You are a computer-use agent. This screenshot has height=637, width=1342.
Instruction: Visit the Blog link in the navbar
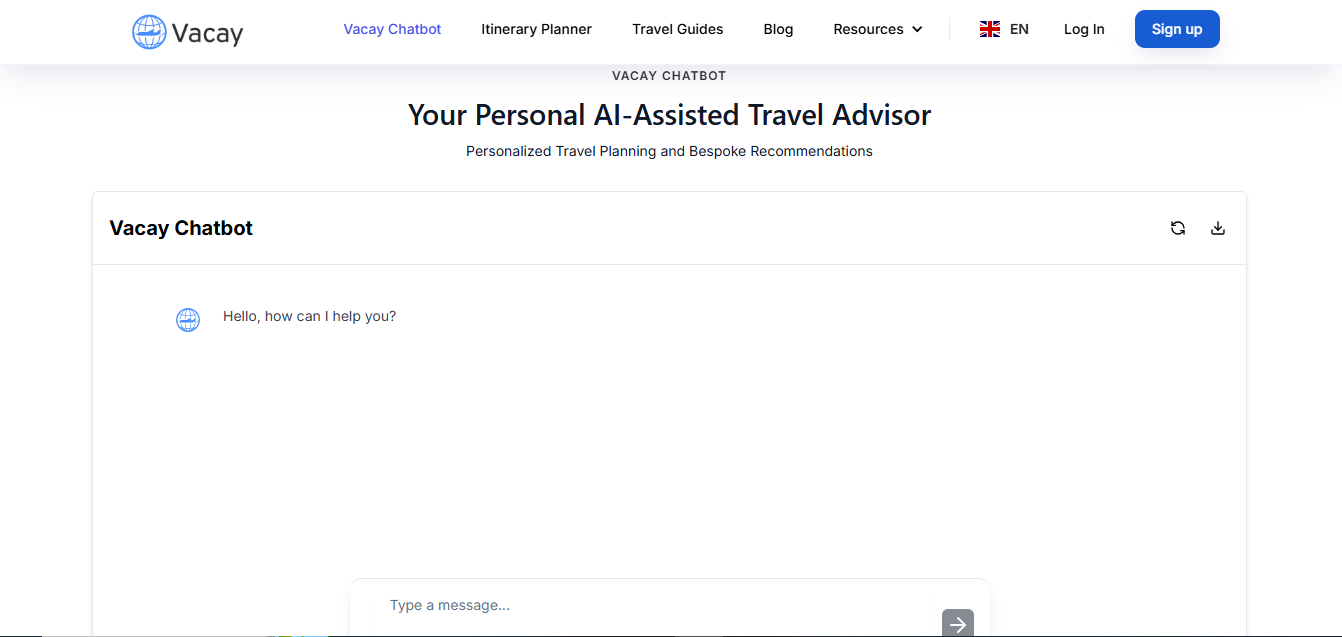(x=778, y=29)
